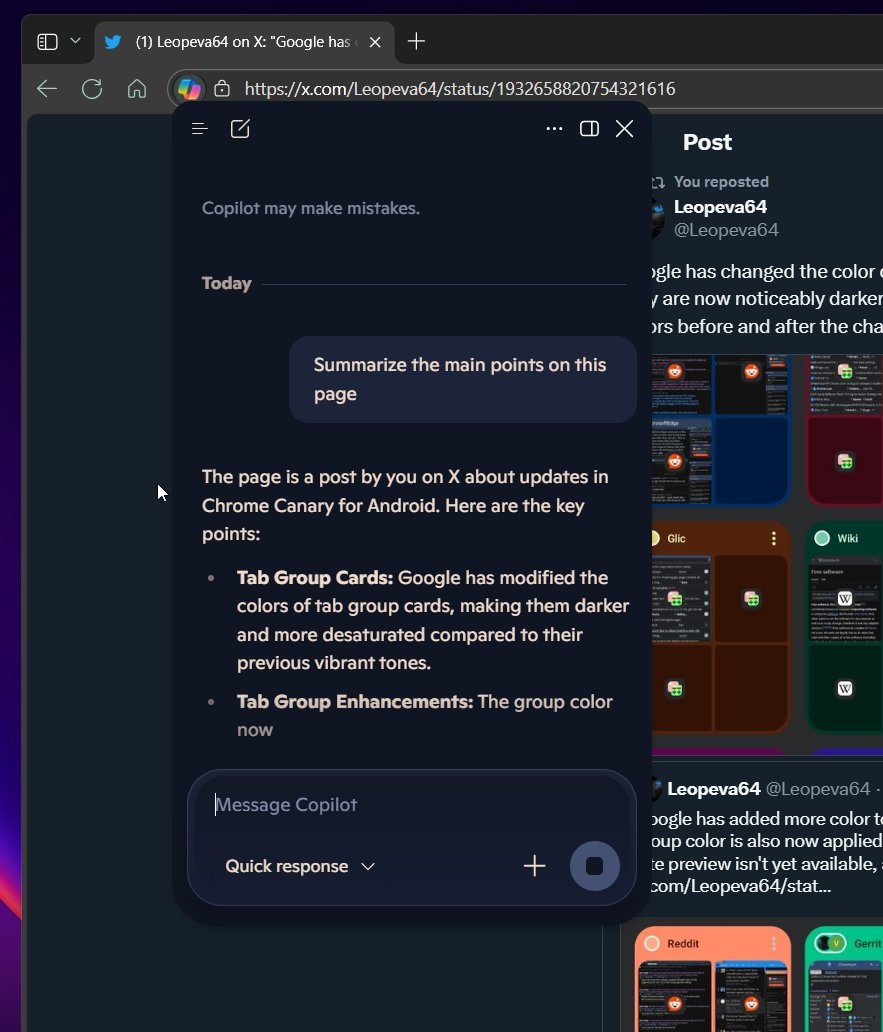Viewport: 883px width, 1032px height.
Task: Start a new Copilot chat
Action: tap(240, 129)
